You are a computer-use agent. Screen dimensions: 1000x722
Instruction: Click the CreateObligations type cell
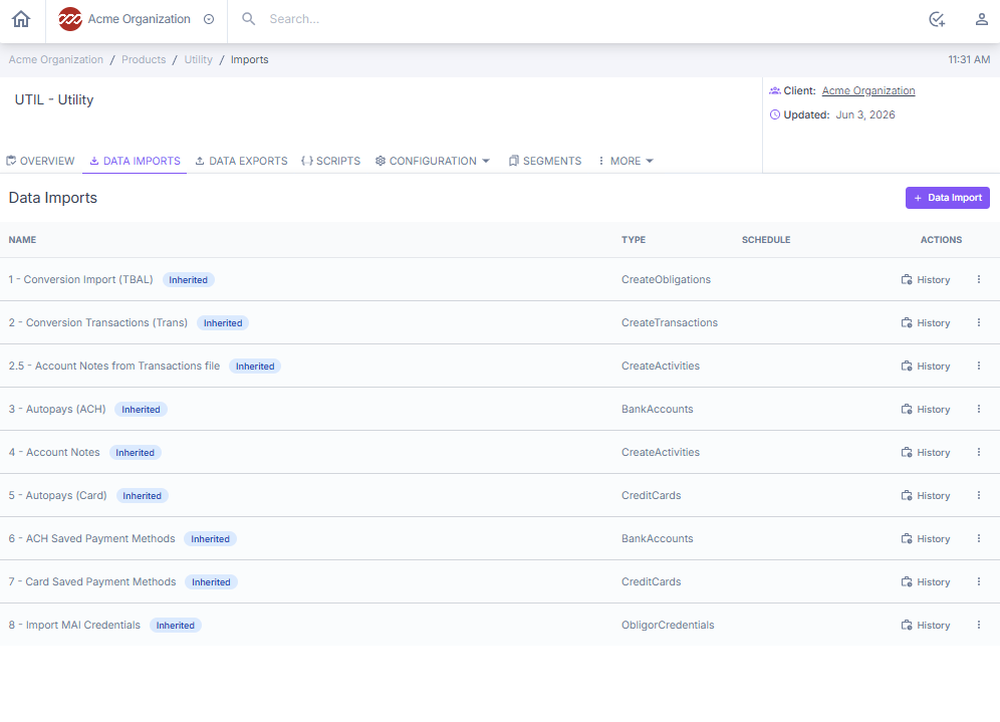[666, 279]
